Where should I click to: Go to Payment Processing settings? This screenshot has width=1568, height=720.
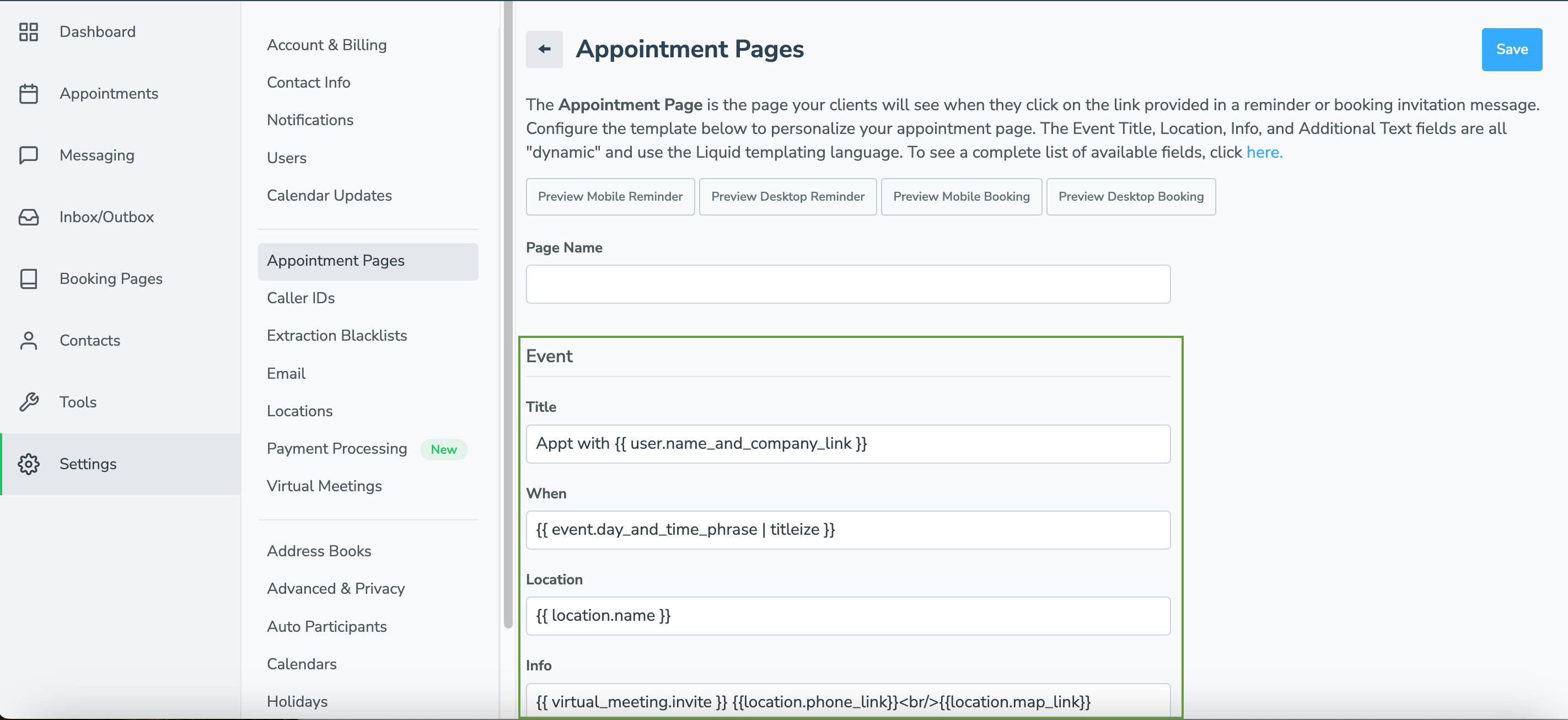pos(337,449)
